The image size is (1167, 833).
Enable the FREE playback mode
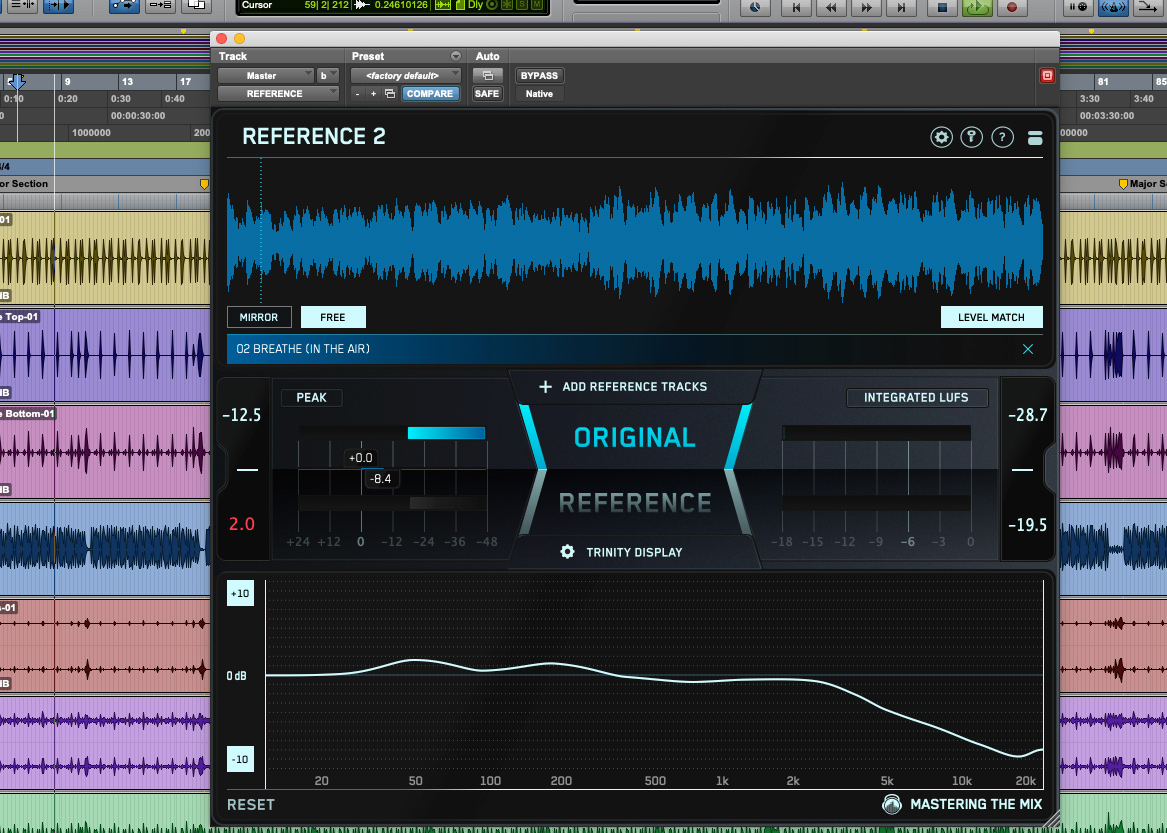333,317
